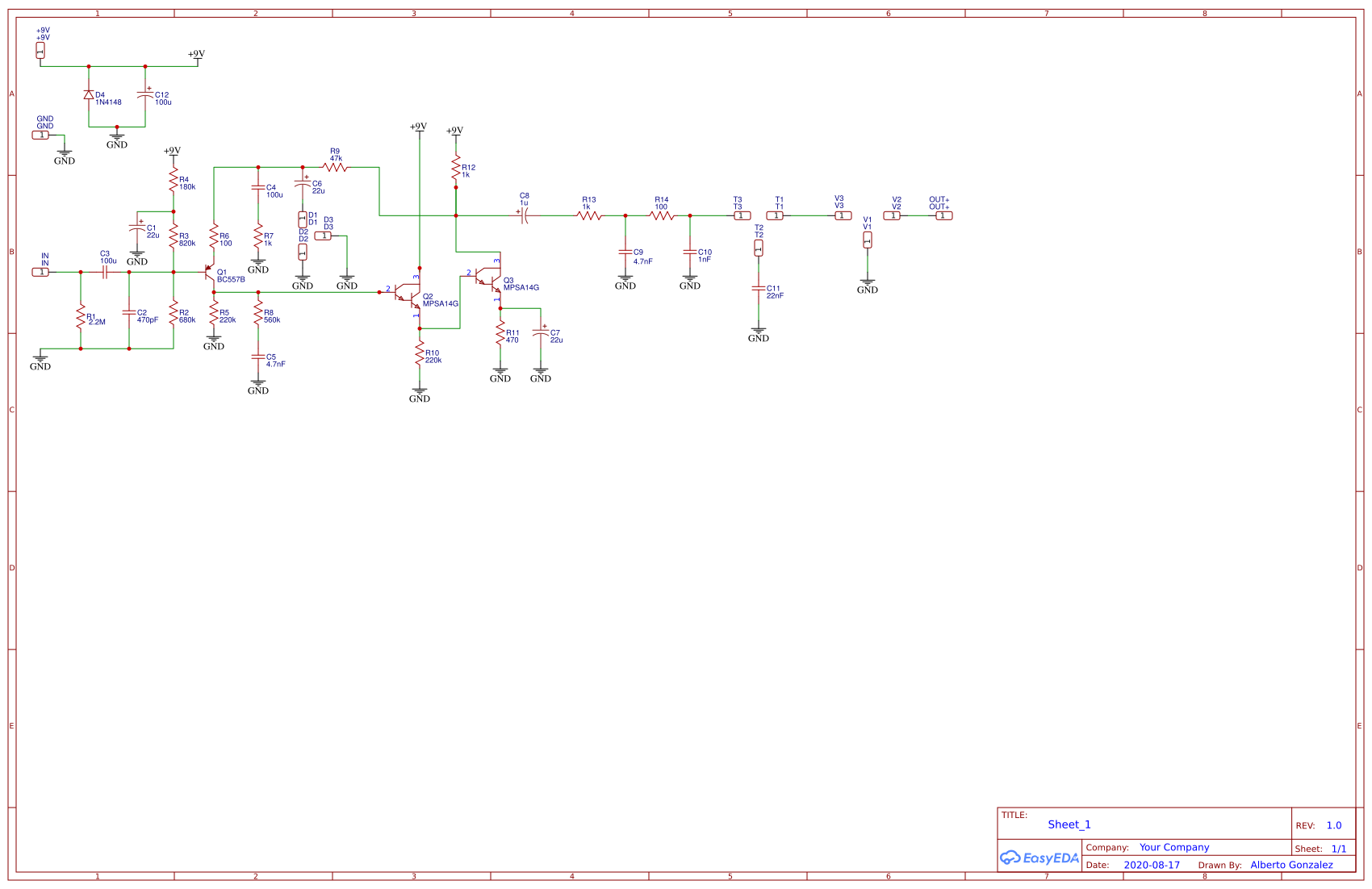
Task: Select the Q2 MPSA14G Darlington transistor
Action: tap(409, 295)
